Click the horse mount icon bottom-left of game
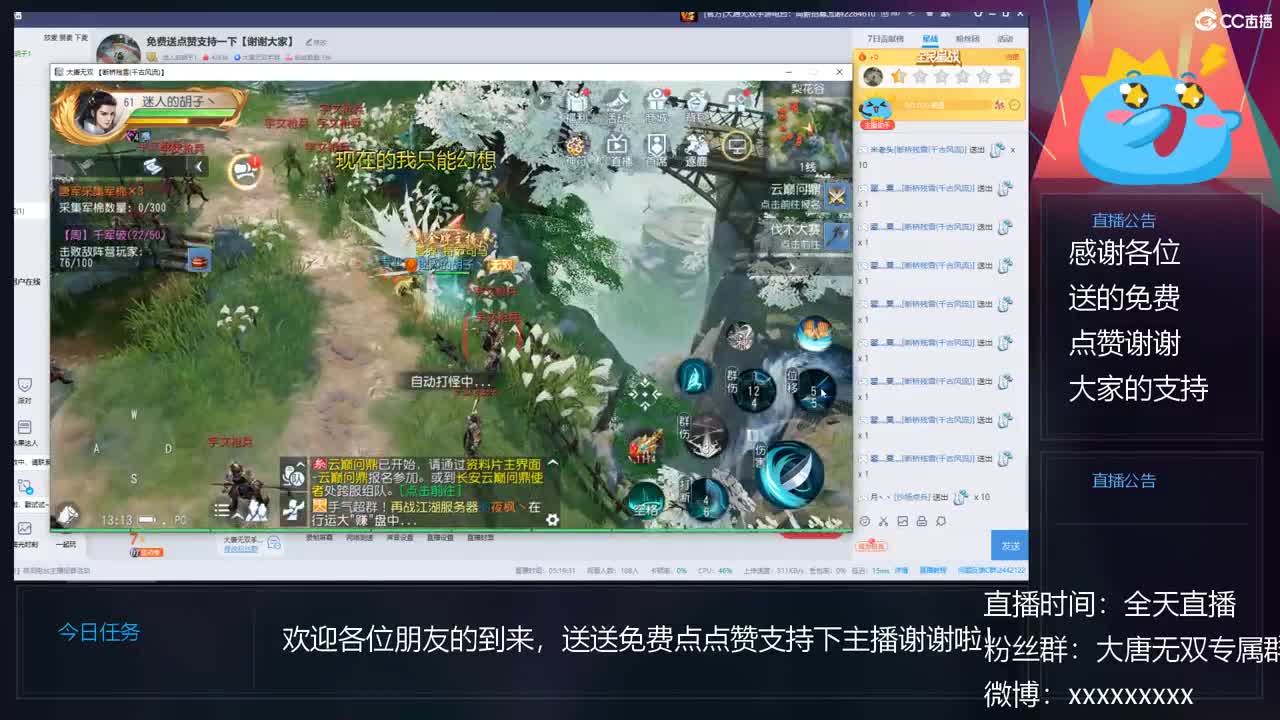This screenshot has height=720, width=1280. point(67,514)
